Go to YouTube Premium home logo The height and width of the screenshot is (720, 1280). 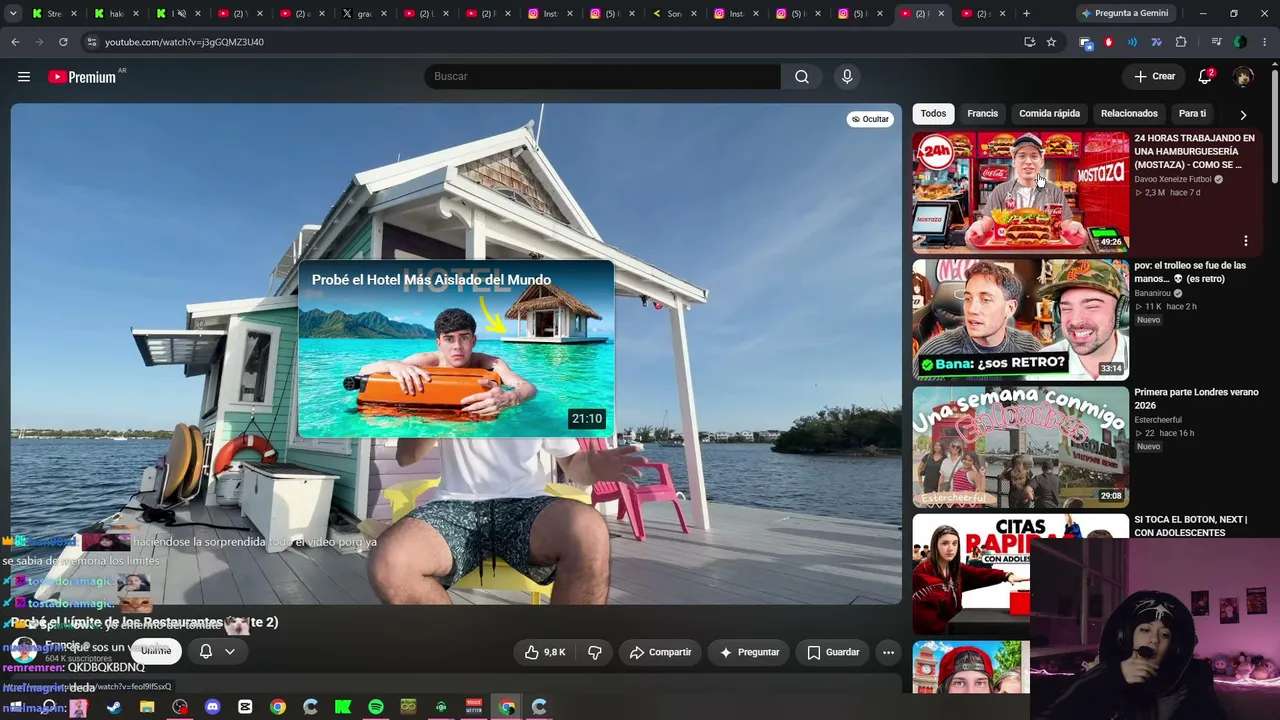click(82, 77)
